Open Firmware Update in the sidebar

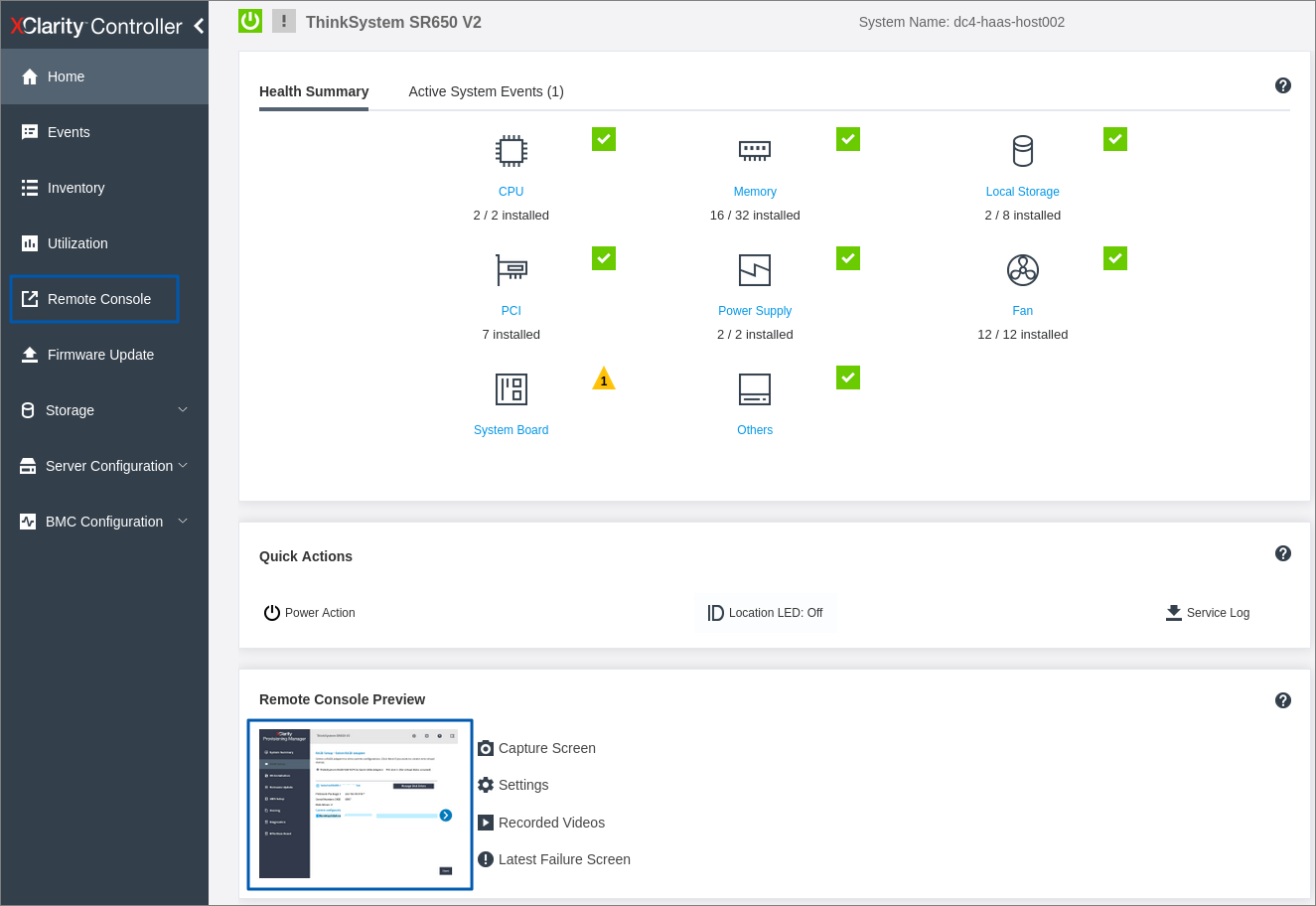(104, 355)
